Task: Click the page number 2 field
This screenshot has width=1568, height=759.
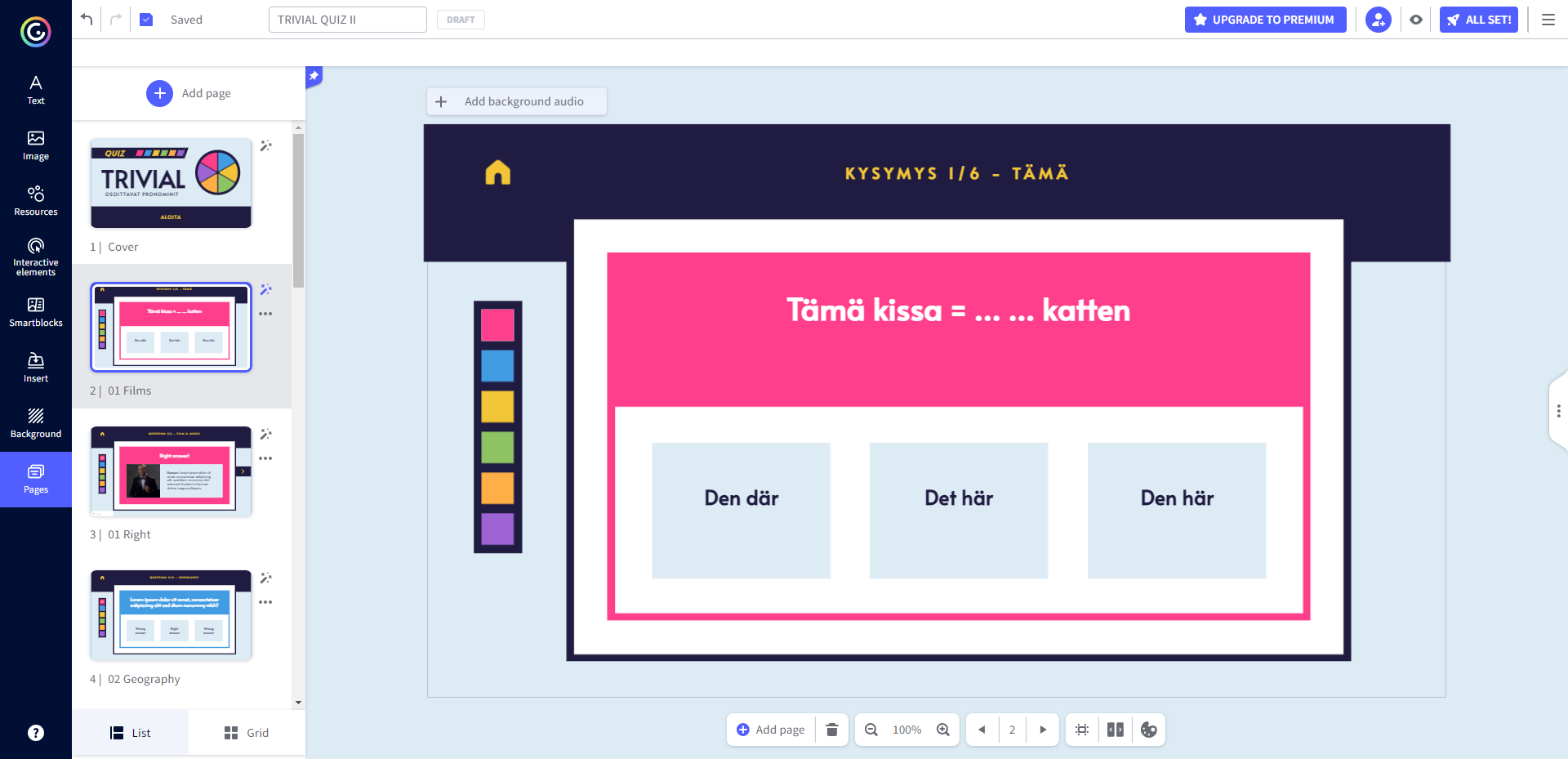Action: [1013, 730]
